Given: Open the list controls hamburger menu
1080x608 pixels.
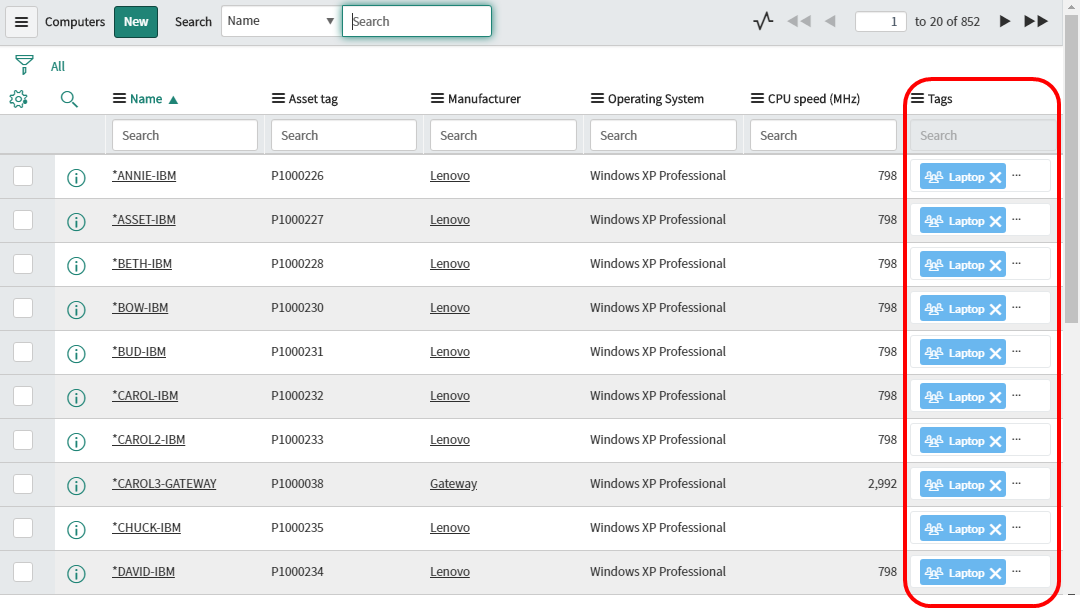Looking at the screenshot, I should click(x=21, y=21).
